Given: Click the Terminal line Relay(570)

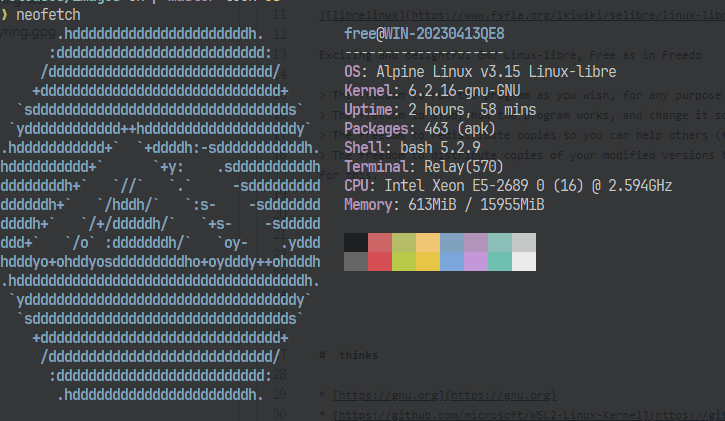Looking at the screenshot, I should point(424,166).
